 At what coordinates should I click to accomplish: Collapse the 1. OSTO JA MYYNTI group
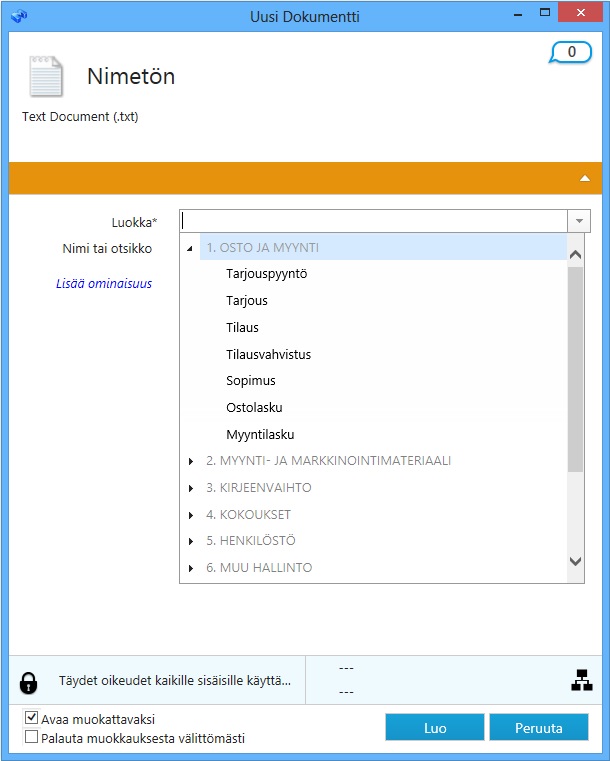coord(190,248)
